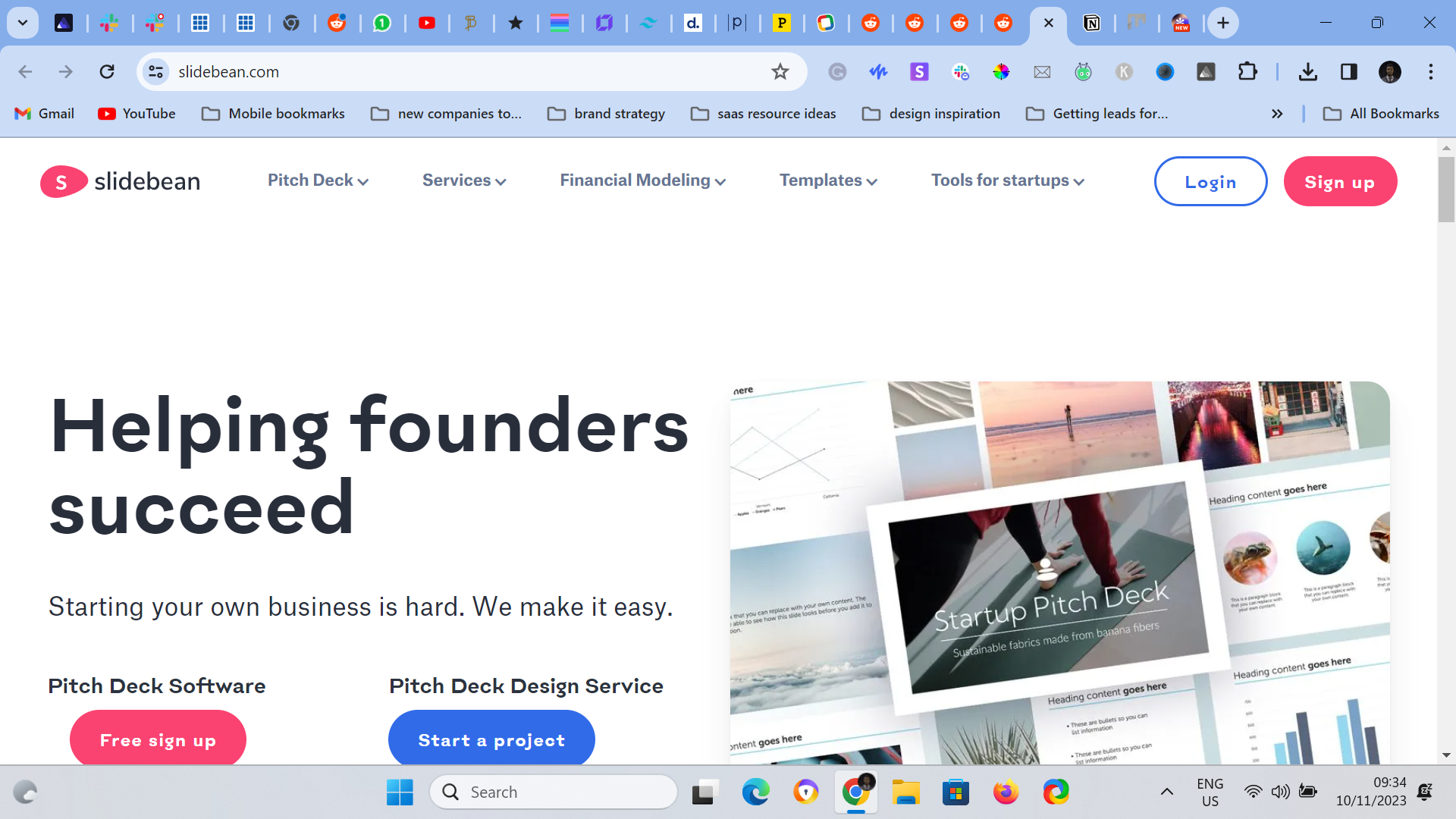Open the Tools for startups dropdown
Viewport: 1456px width, 819px height.
point(1007,180)
